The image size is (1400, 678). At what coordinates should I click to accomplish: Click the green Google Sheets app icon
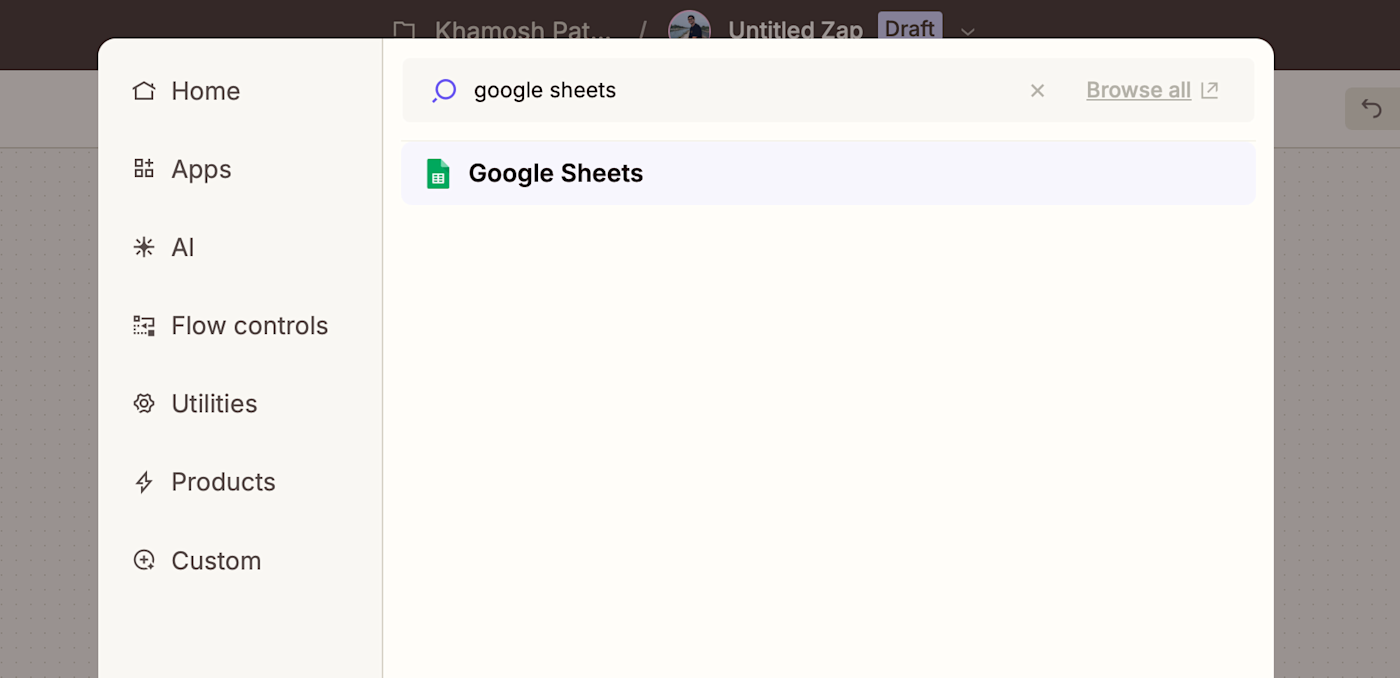pyautogui.click(x=438, y=173)
